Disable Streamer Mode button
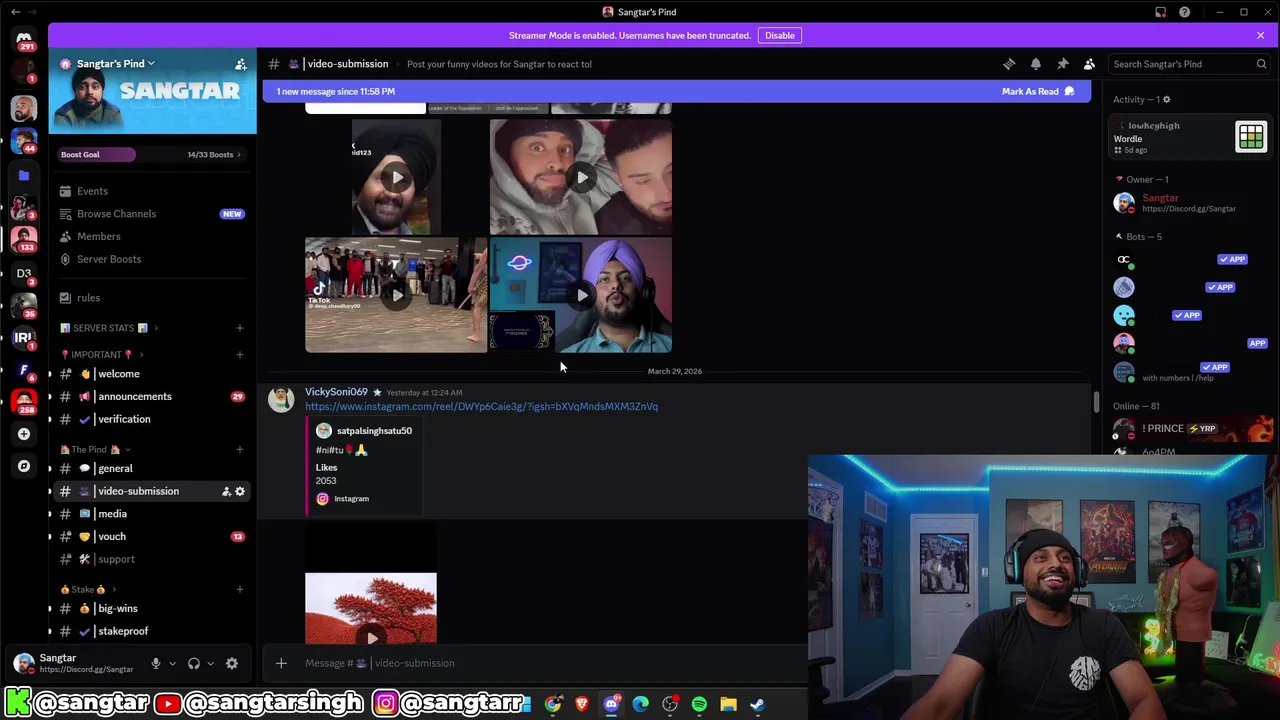The height and width of the screenshot is (720, 1280). pos(780,35)
